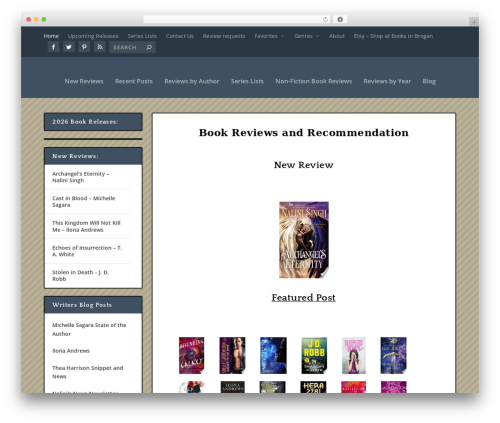
Task: Click the pink Sleepless cover thumbnail
Action: (354, 355)
